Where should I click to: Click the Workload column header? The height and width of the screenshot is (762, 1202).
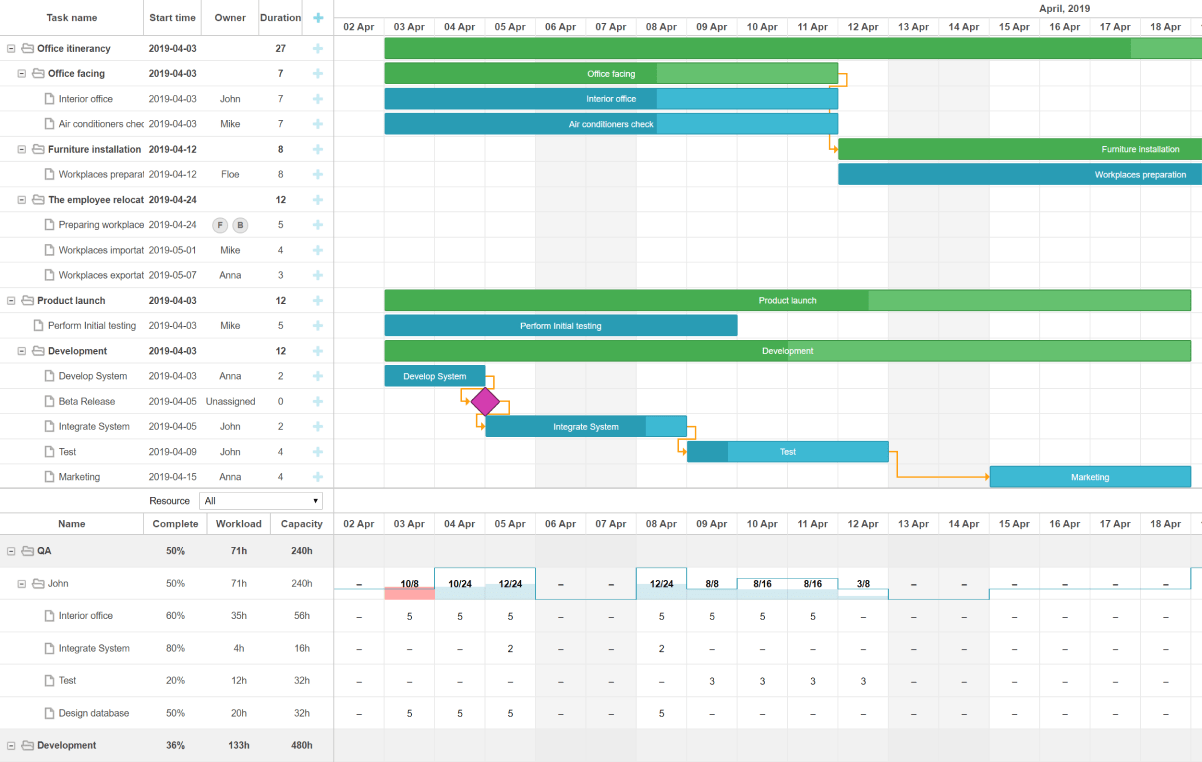coord(238,524)
